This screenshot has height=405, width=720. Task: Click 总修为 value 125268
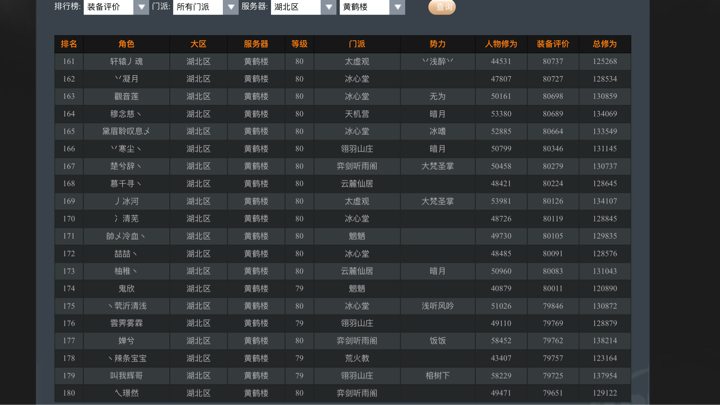(x=605, y=62)
